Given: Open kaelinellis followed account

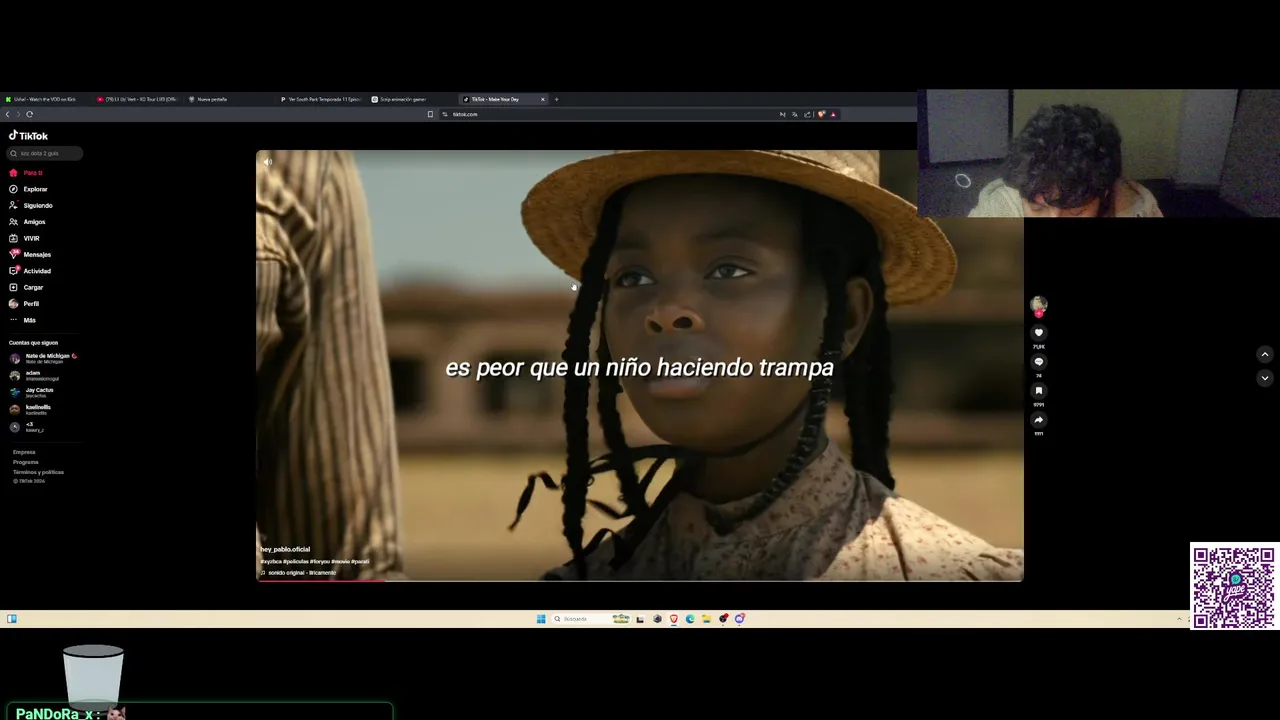Looking at the screenshot, I should 30,410.
